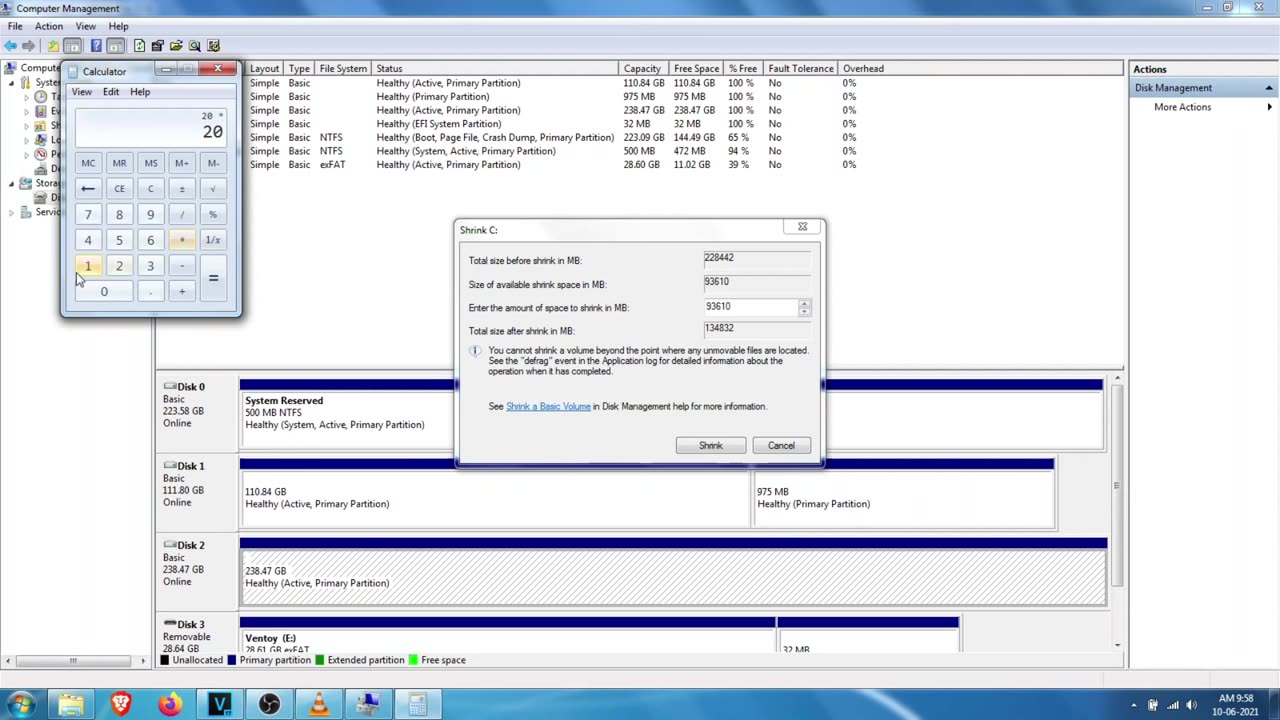Image resolution: width=1280 pixels, height=720 pixels.
Task: Open VLC media player from the taskbar
Action: [x=319, y=704]
